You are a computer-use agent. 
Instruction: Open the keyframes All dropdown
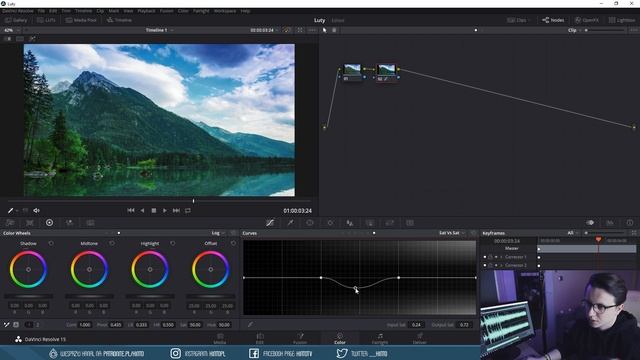[x=573, y=233]
